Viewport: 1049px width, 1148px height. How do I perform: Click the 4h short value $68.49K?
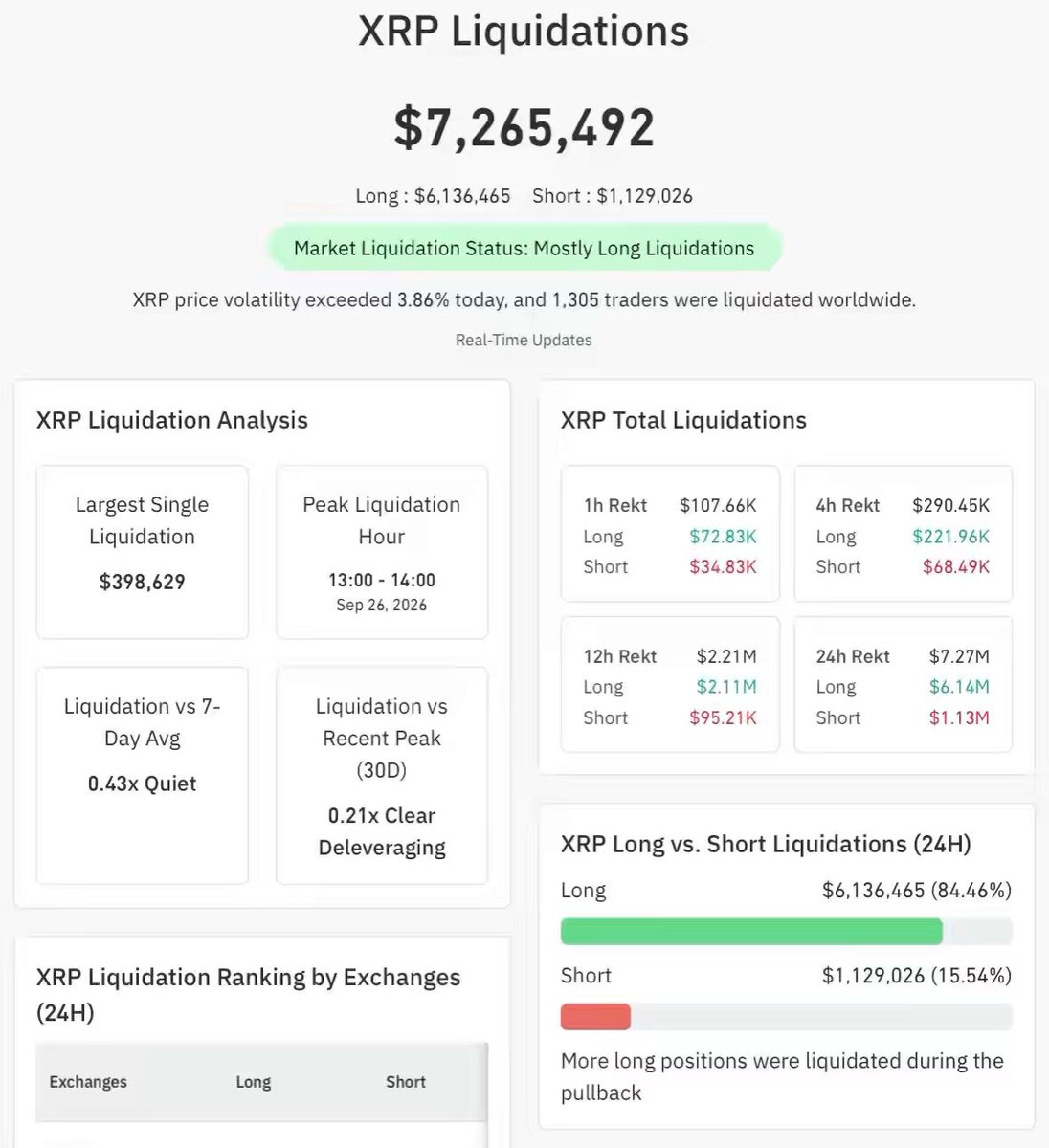[956, 566]
